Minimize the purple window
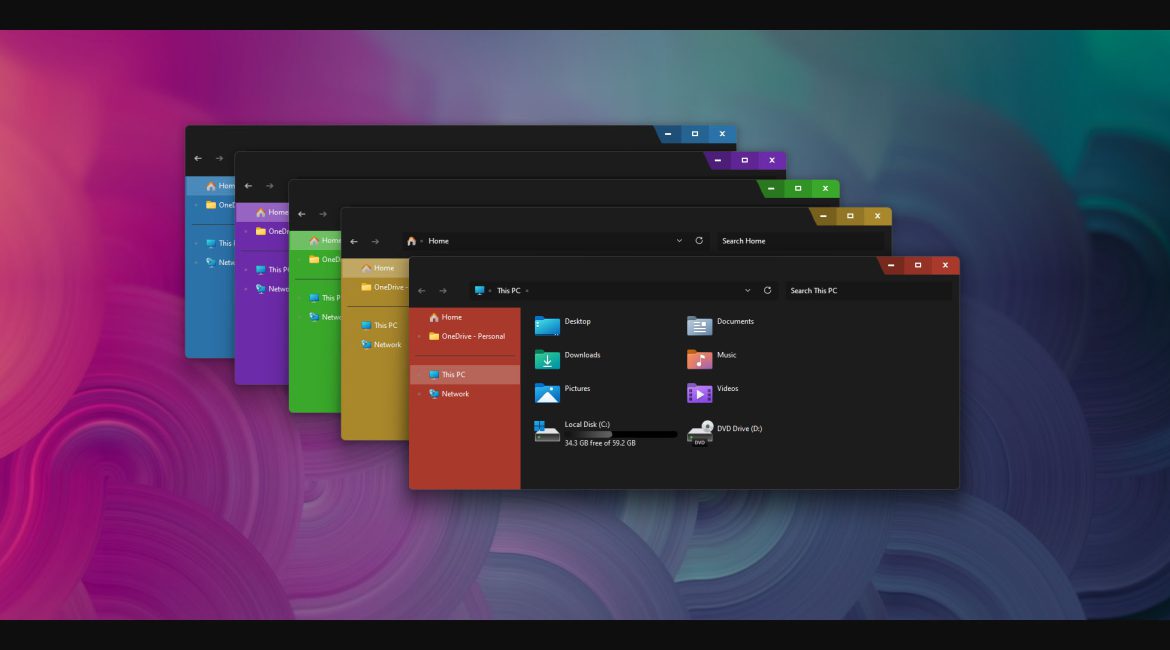Image resolution: width=1170 pixels, height=650 pixels. 718,160
